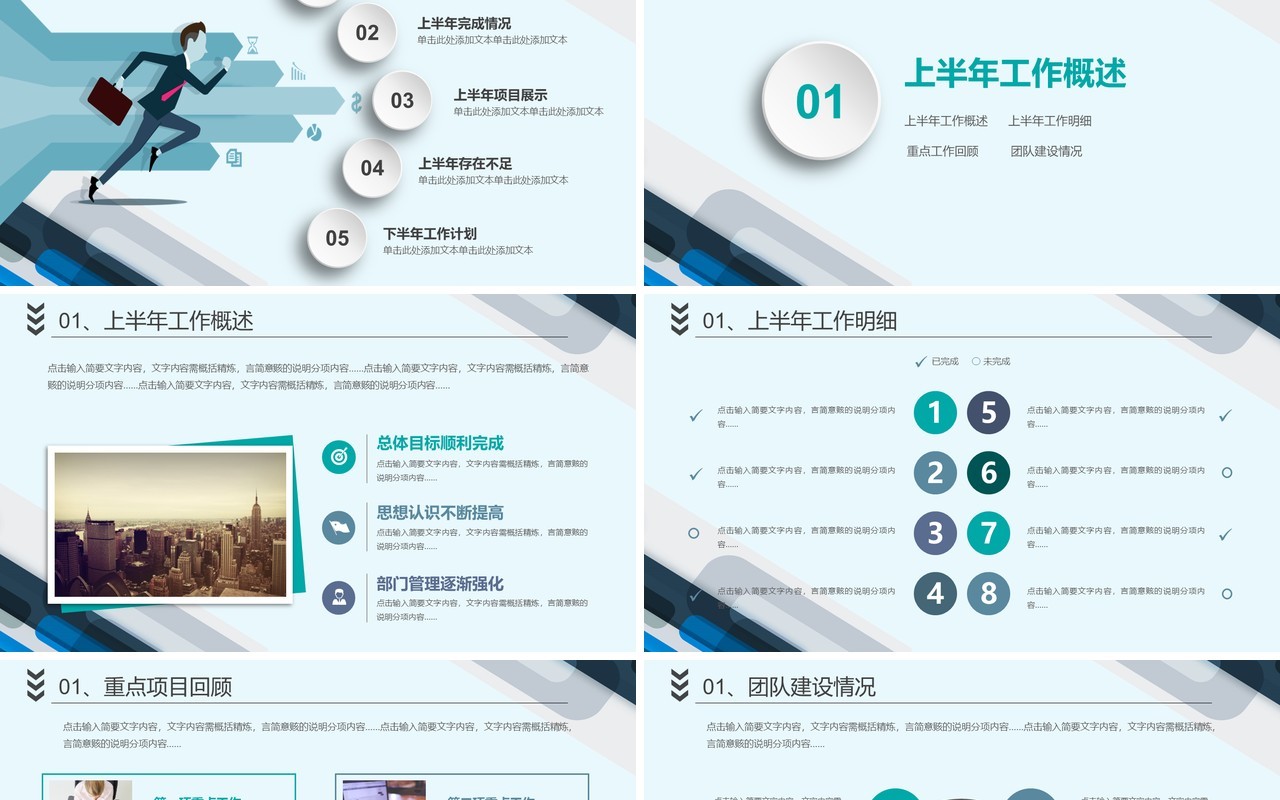This screenshot has height=800, width=1280.
Task: Click the double chevron before 01、团队建设情况
Action: point(680,686)
